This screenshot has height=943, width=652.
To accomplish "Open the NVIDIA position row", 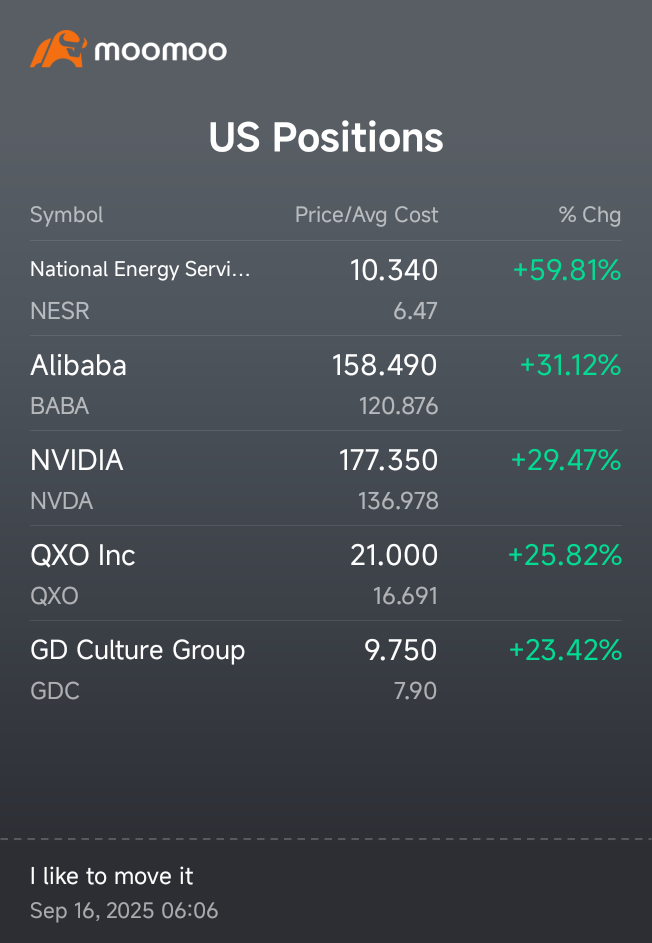I will (77, 460).
